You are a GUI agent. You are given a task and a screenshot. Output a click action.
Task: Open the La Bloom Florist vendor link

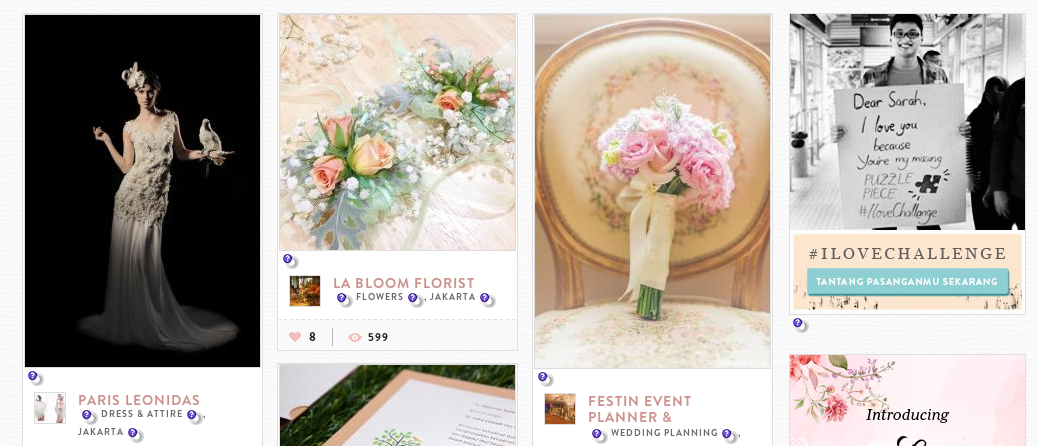pyautogui.click(x=404, y=283)
